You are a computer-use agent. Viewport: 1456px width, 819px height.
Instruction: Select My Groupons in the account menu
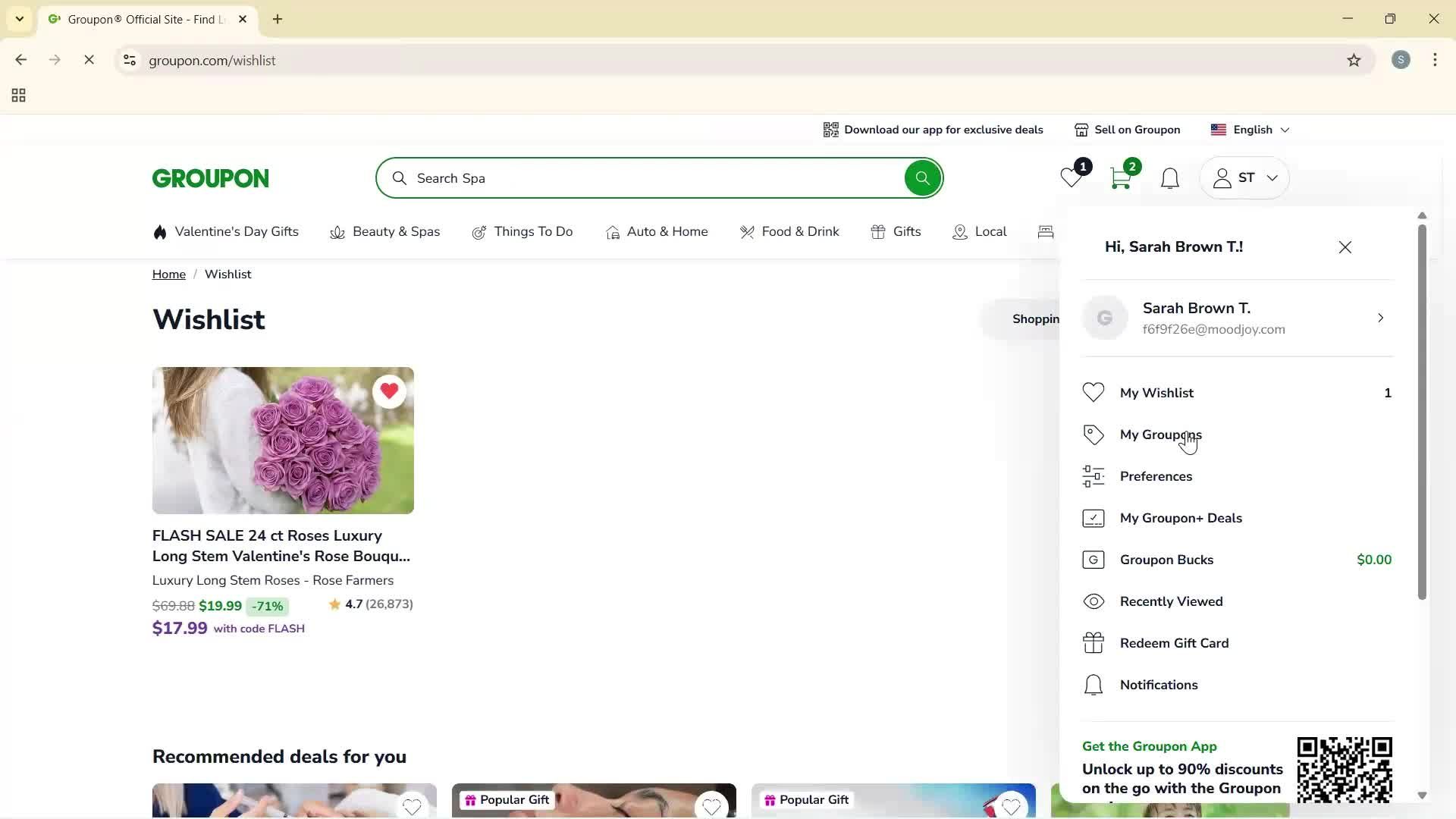tap(1160, 434)
